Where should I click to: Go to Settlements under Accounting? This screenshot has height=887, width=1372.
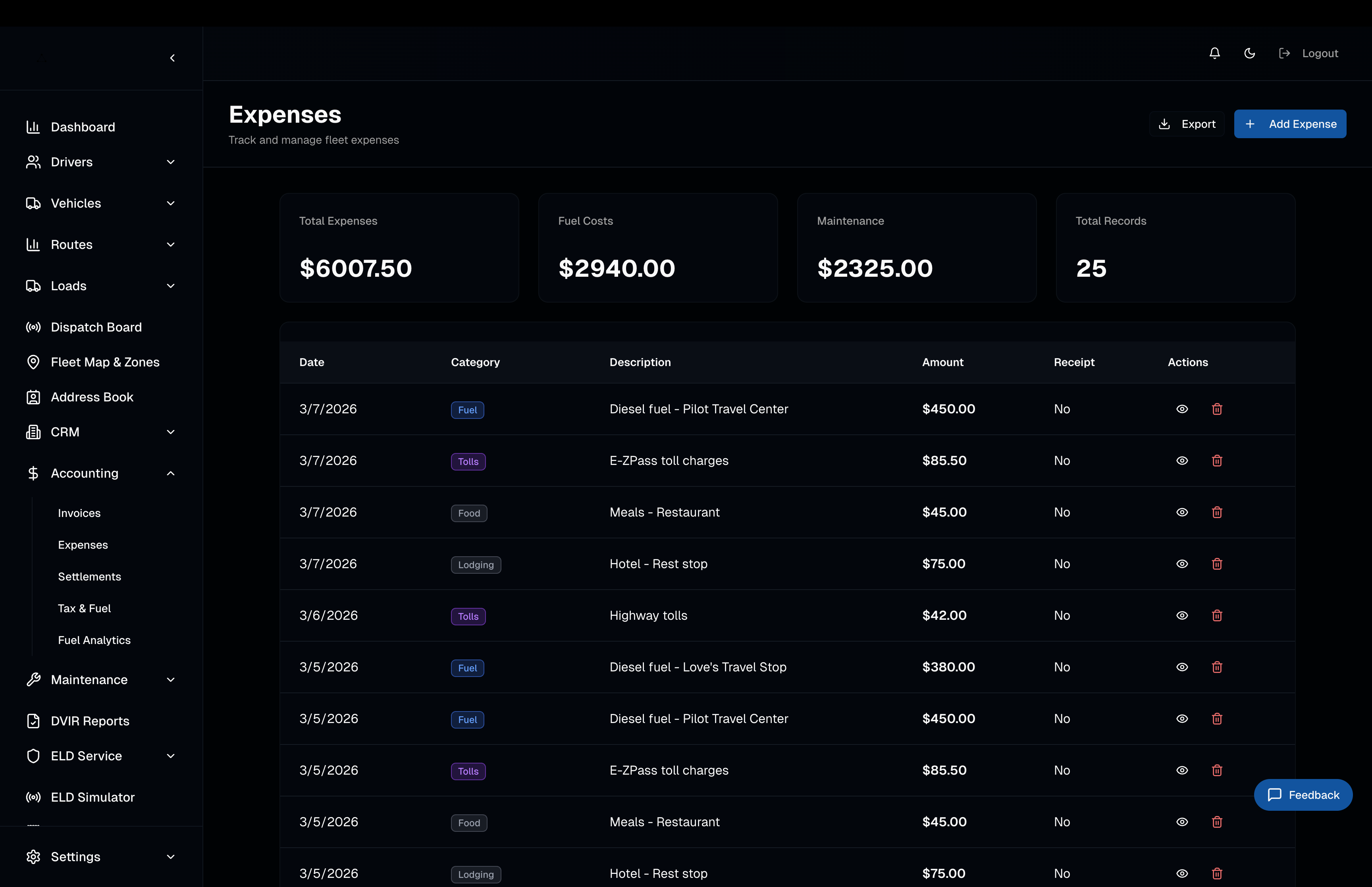coord(89,577)
